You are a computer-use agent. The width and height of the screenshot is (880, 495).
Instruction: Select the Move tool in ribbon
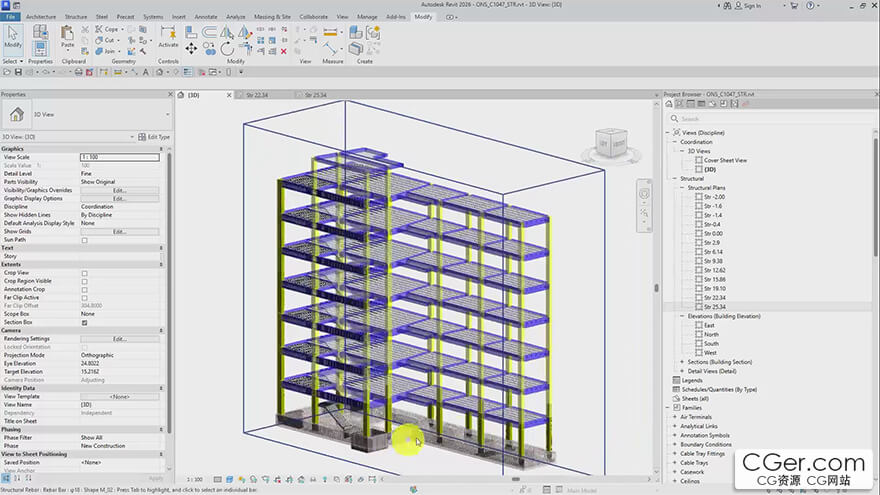pyautogui.click(x=191, y=49)
